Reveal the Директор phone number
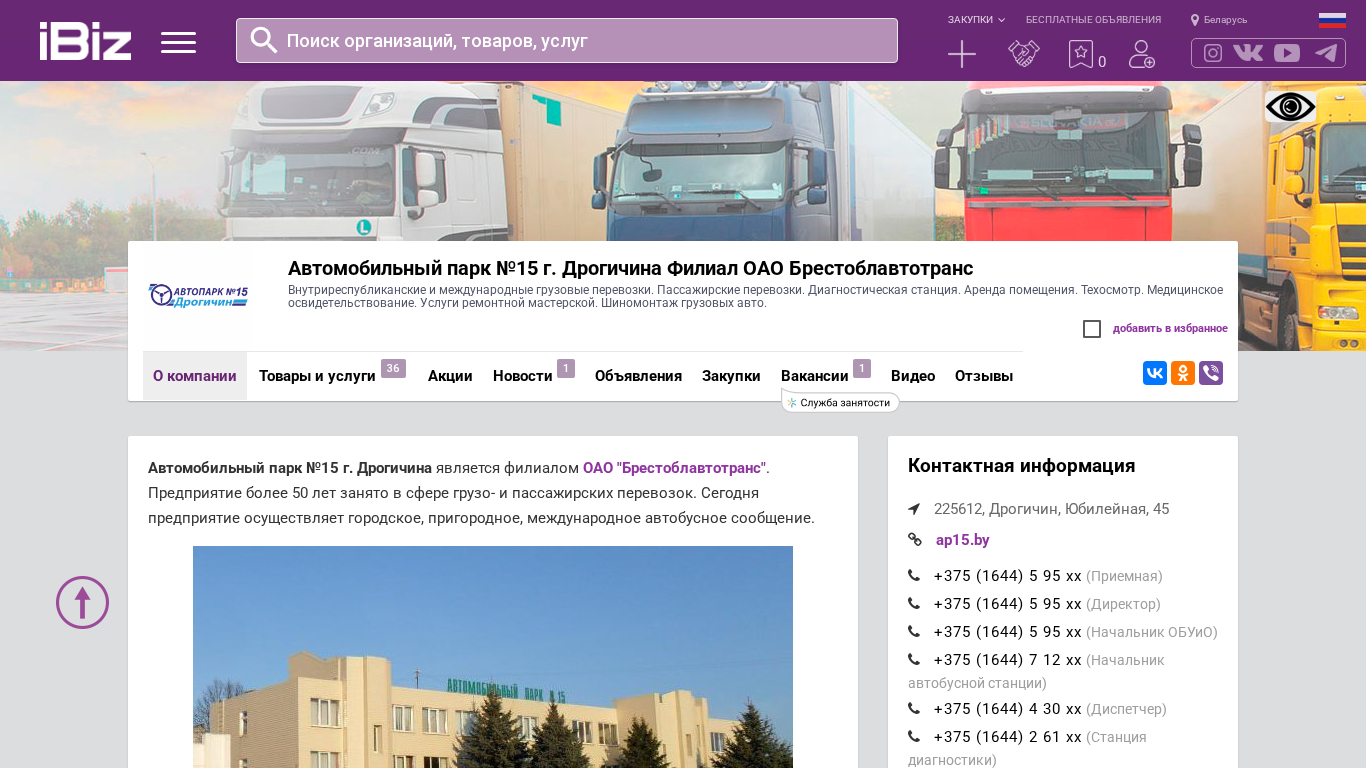This screenshot has height=768, width=1366. click(1008, 604)
